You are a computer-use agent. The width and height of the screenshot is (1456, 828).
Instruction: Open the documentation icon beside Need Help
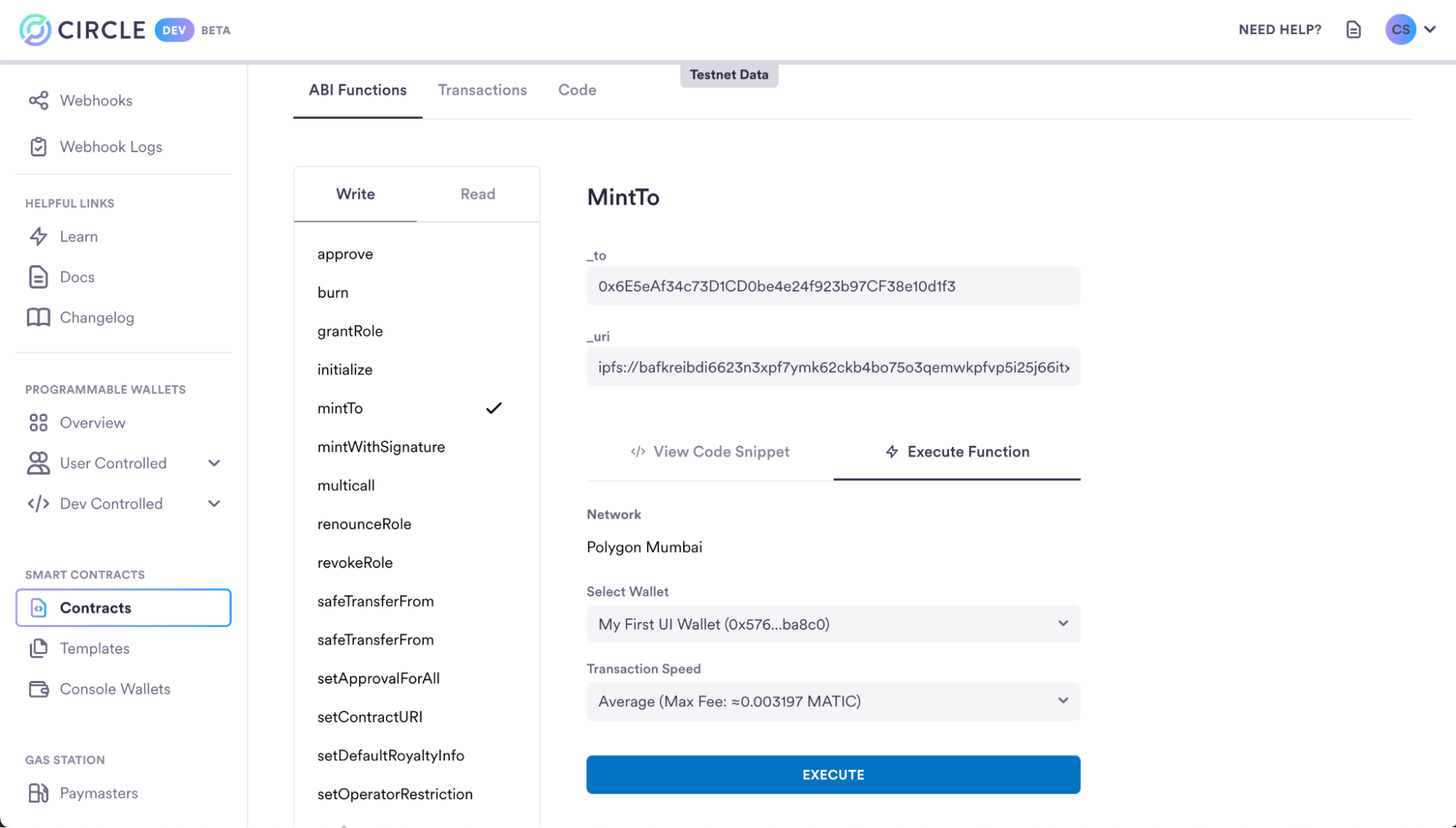1353,30
